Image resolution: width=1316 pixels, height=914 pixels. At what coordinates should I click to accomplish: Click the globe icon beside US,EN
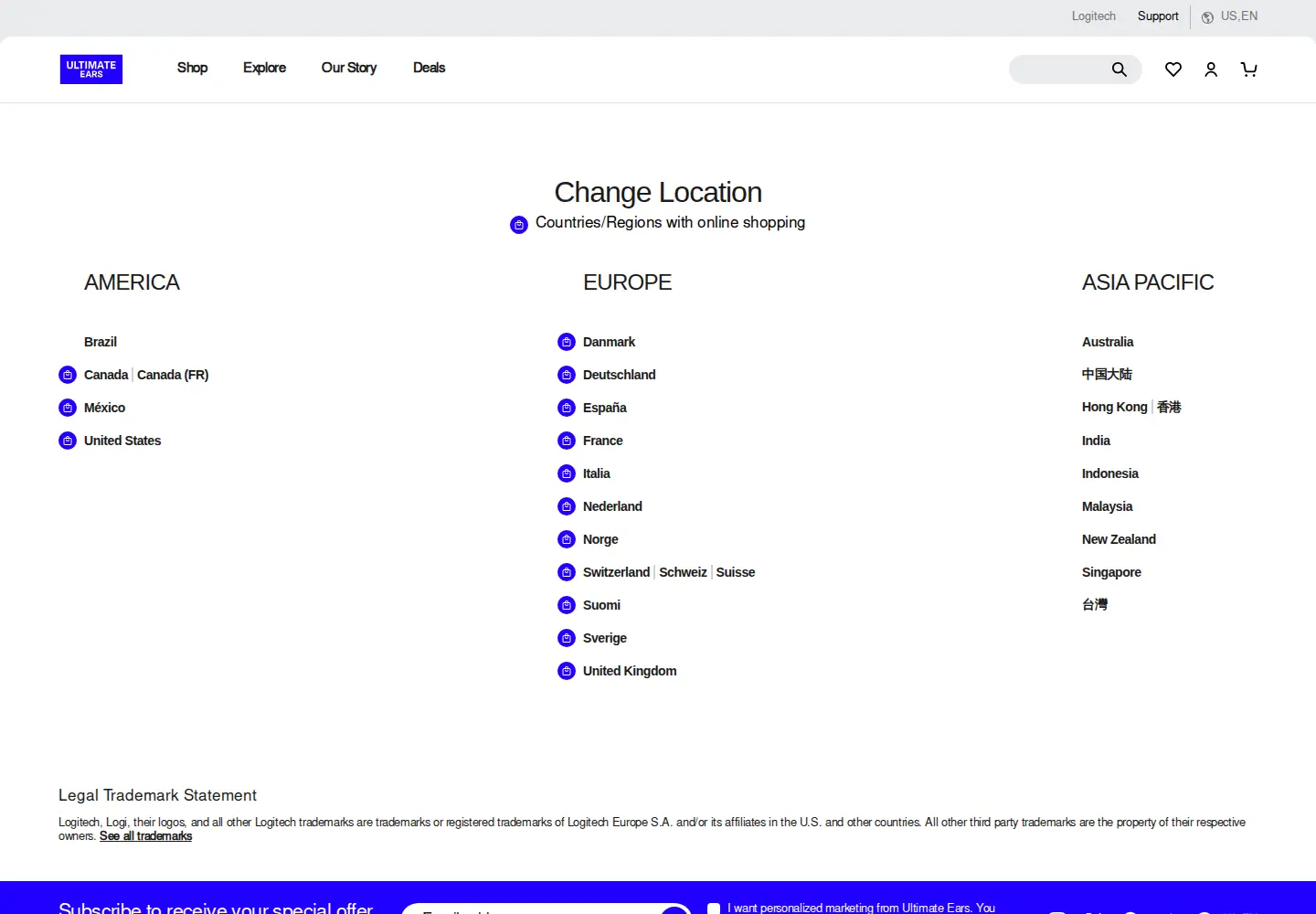[x=1207, y=17]
